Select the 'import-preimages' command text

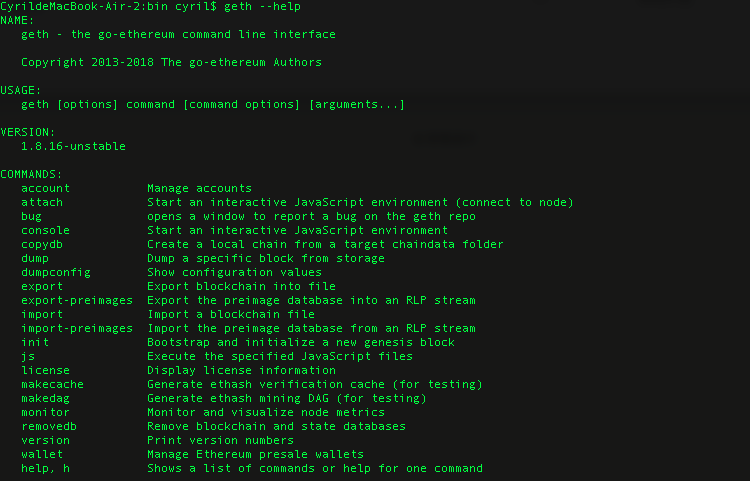coord(77,328)
